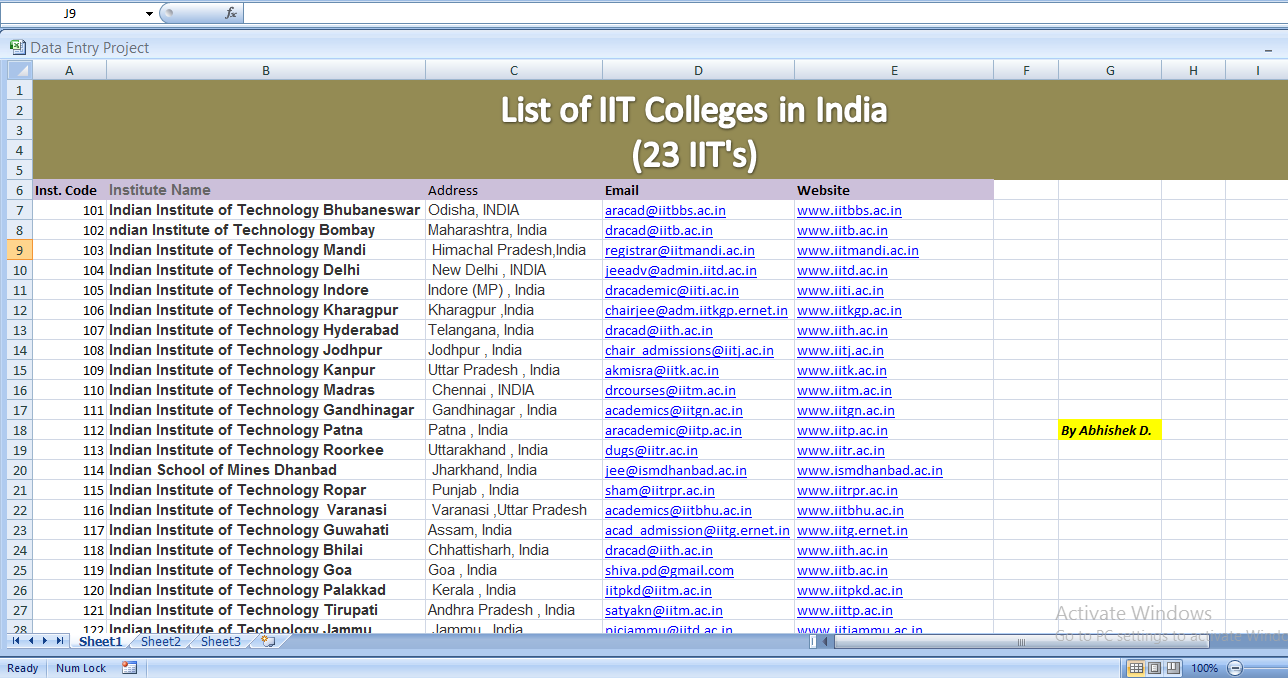Switch to Sheet2 tab

[160, 642]
